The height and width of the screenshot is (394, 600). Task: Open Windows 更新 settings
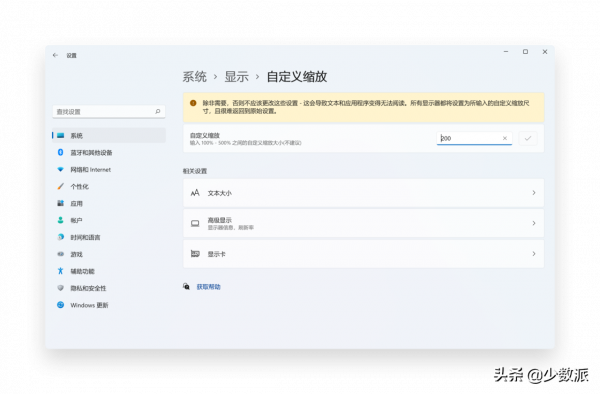coord(109,305)
